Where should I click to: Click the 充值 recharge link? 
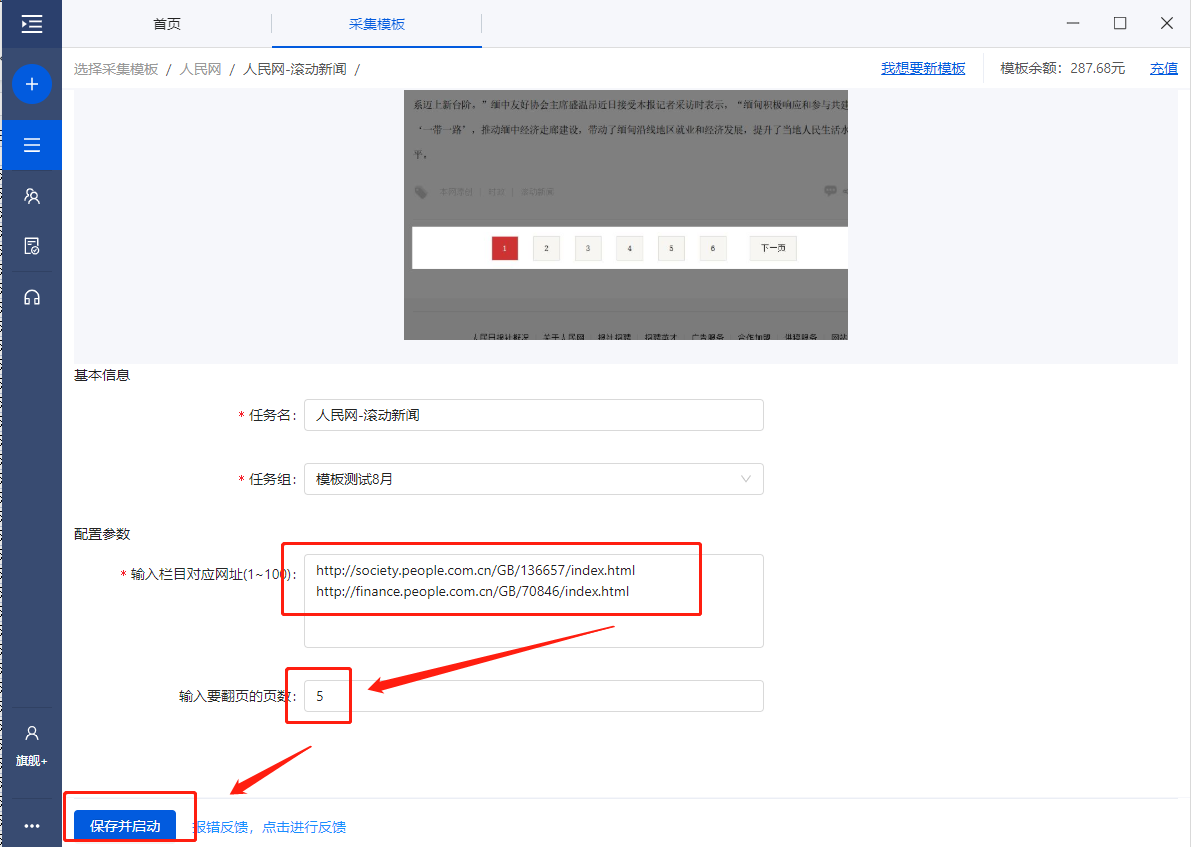(x=1164, y=68)
